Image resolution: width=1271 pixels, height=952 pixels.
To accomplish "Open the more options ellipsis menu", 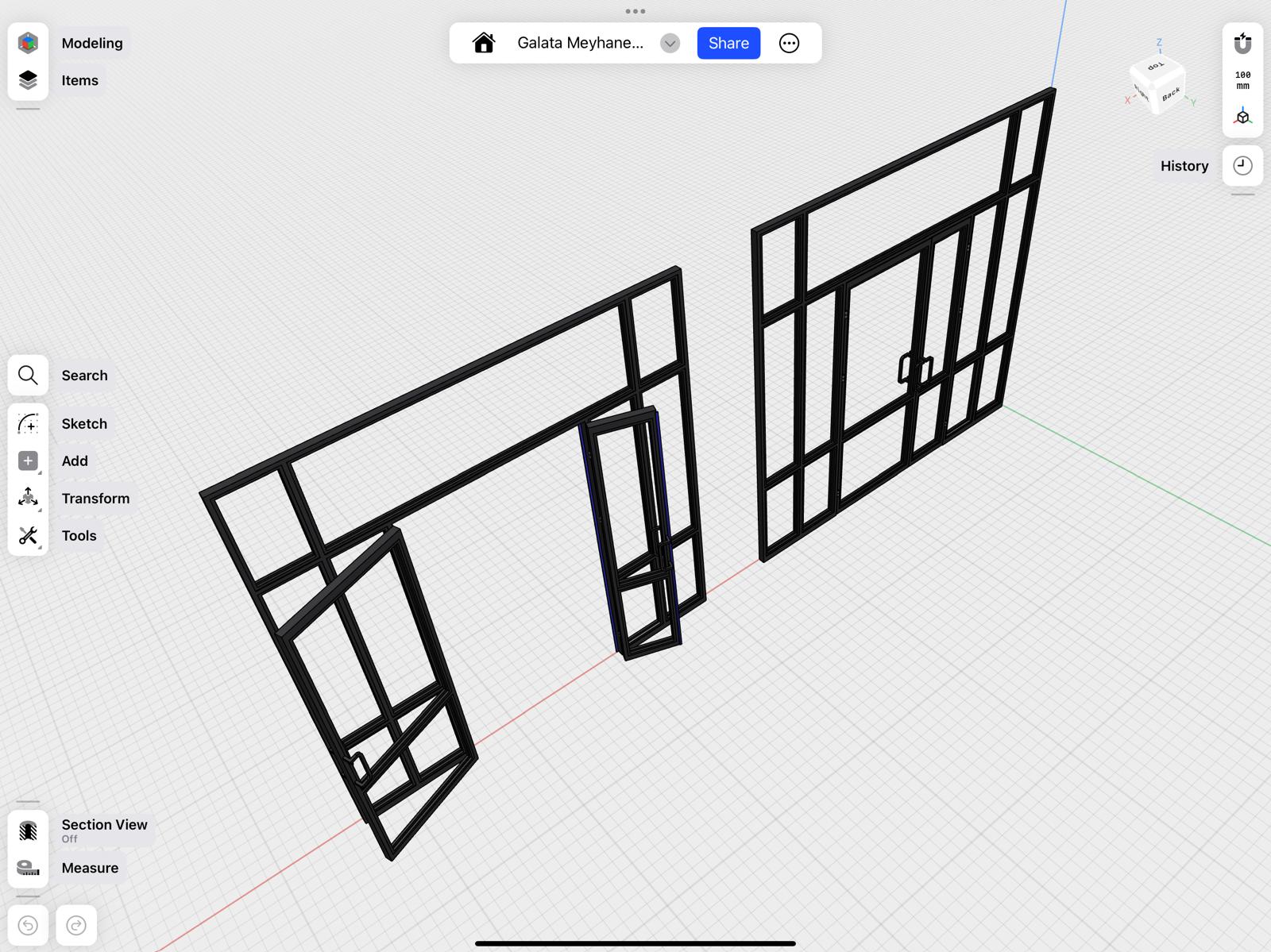I will pos(789,43).
